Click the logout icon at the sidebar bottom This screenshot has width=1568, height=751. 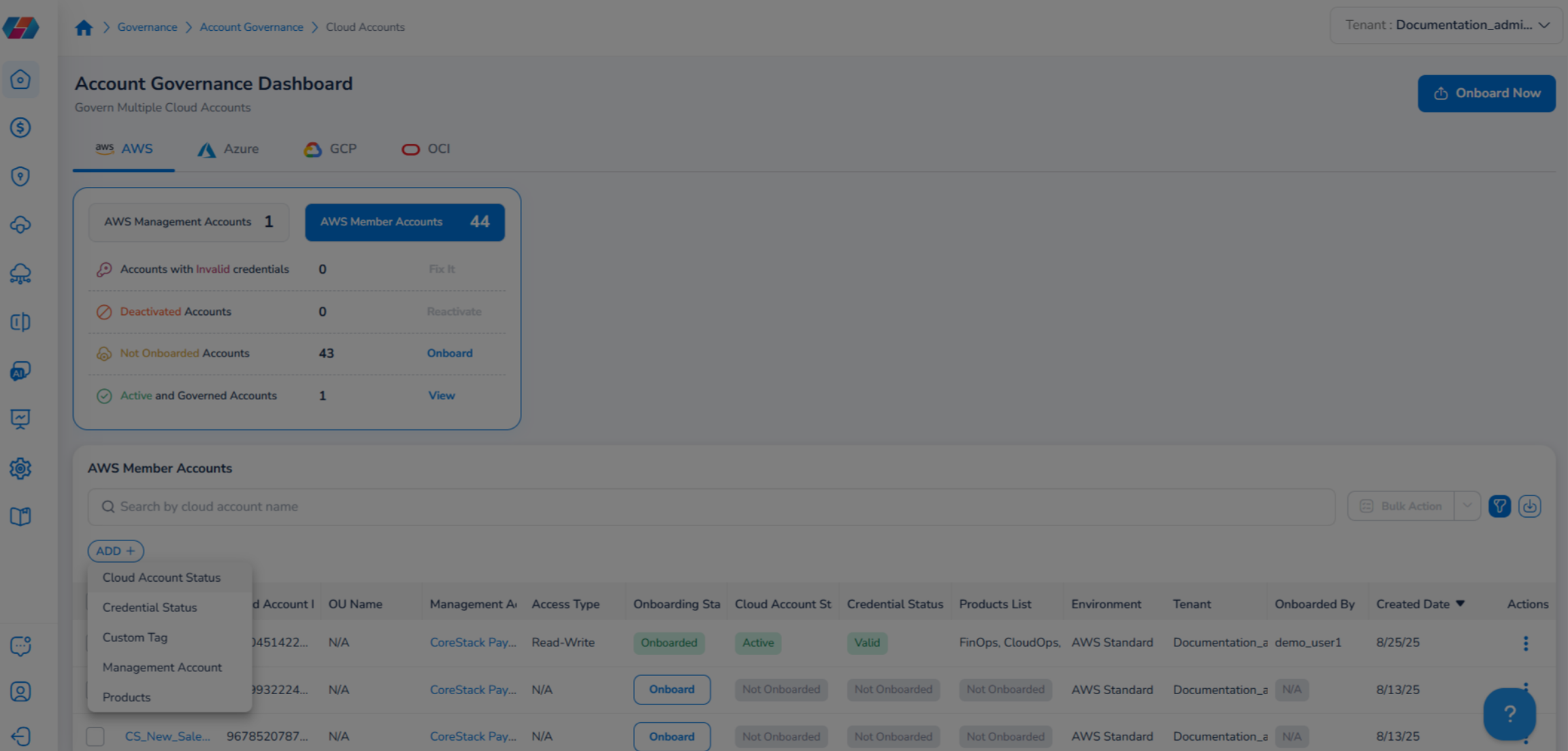pos(21,736)
